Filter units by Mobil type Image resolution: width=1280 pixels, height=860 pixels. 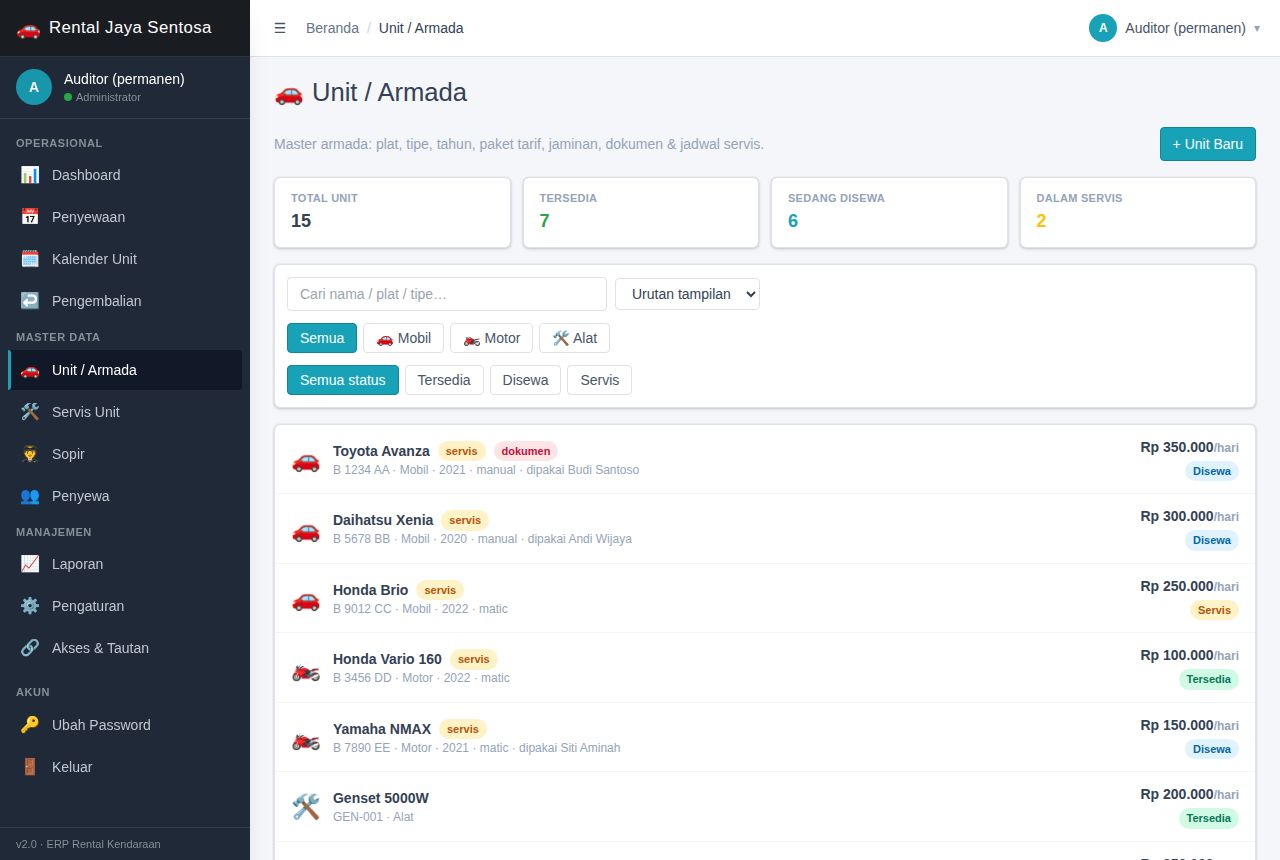coord(403,338)
